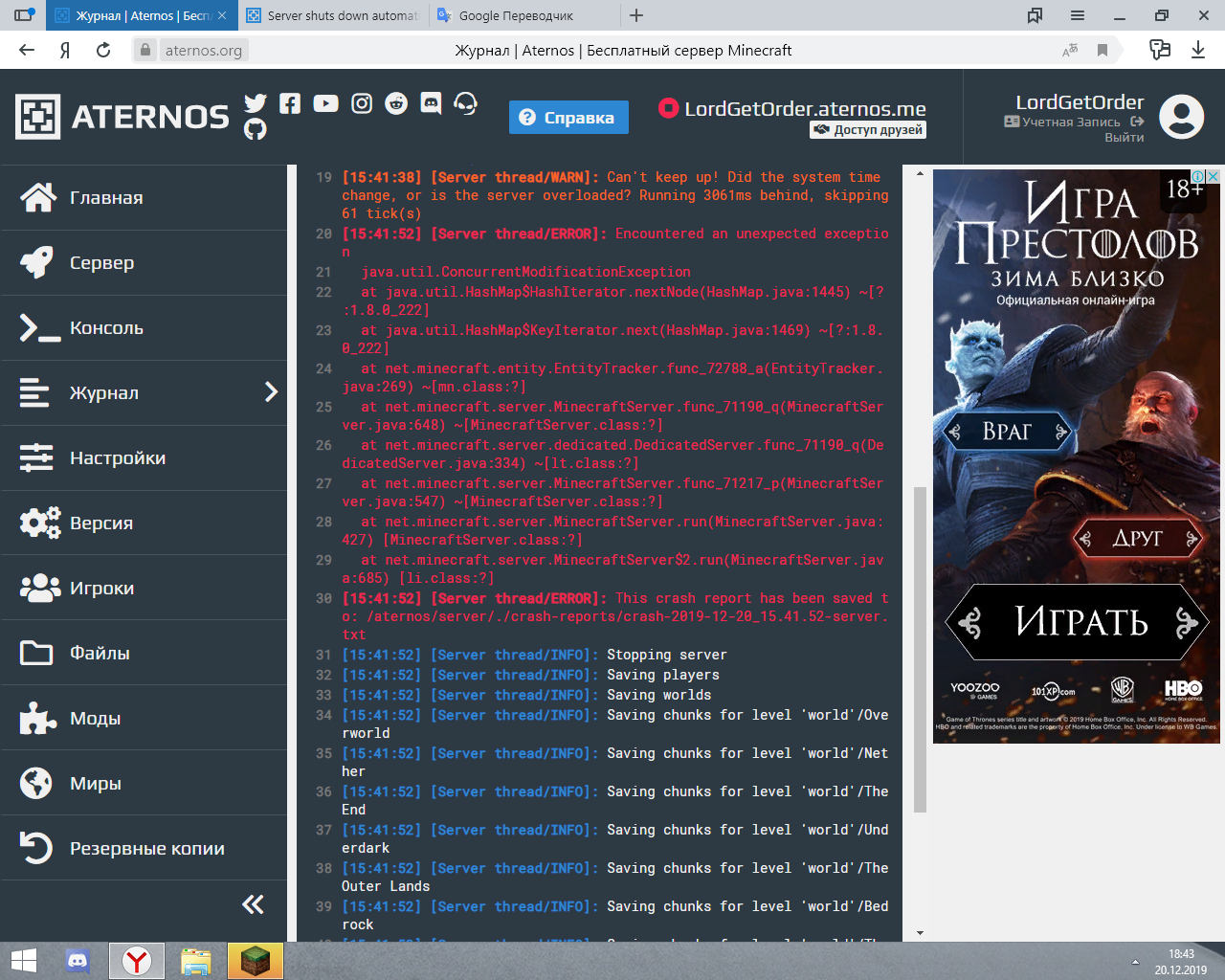Open Миры in sidebar
The image size is (1225, 980).
pos(144,784)
